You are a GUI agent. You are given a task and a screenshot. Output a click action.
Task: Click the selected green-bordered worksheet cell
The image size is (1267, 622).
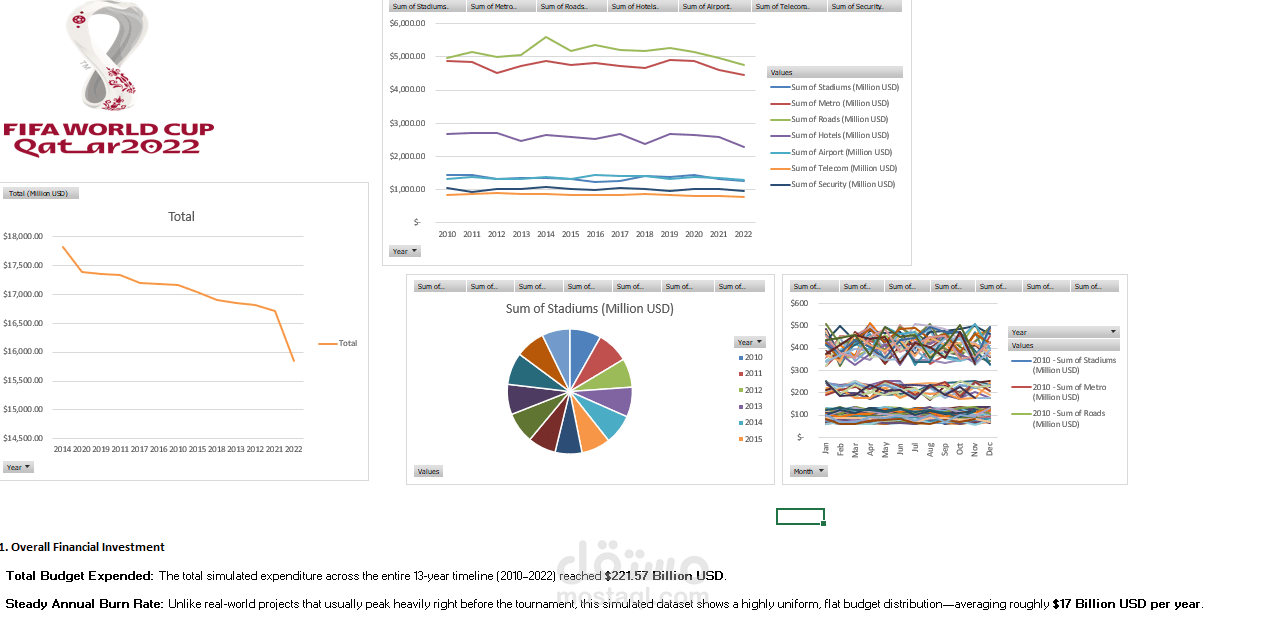800,516
